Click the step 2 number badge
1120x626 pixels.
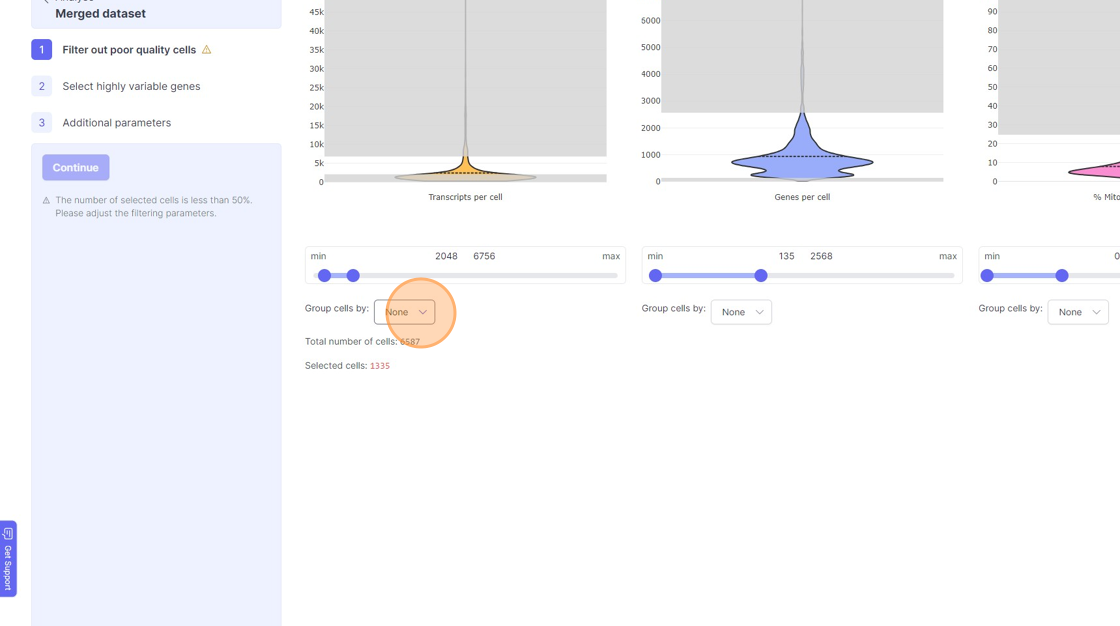click(x=41, y=86)
